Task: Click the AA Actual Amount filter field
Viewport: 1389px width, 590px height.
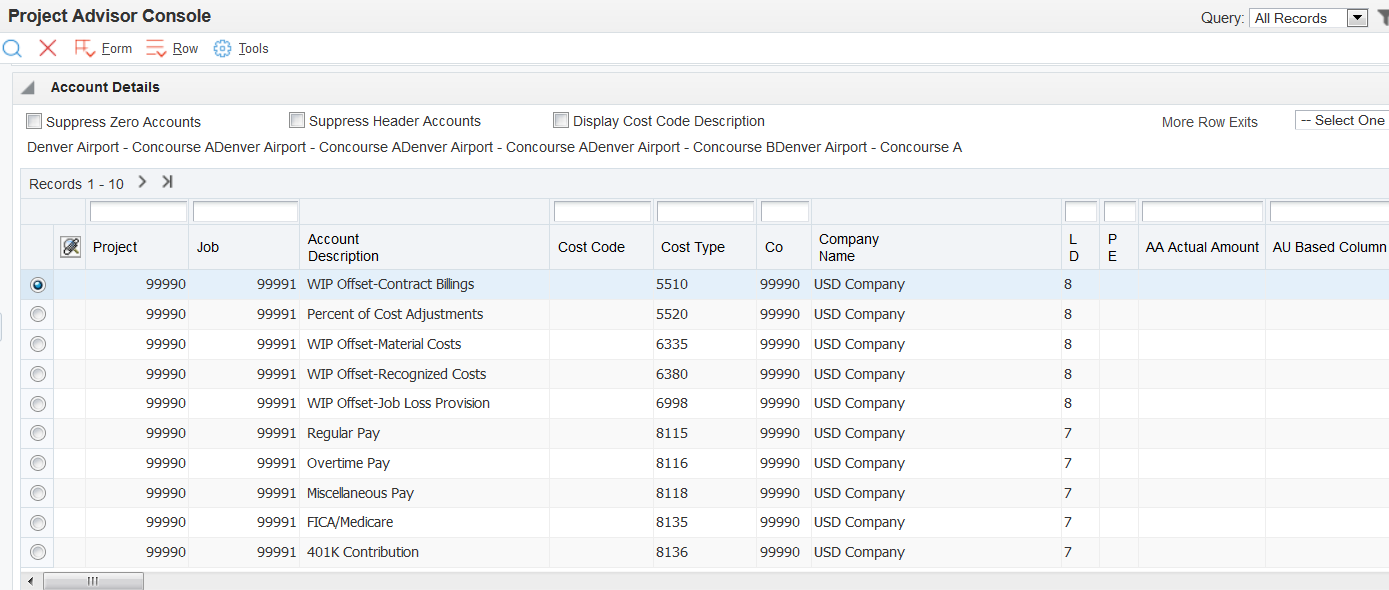Action: [1202, 212]
